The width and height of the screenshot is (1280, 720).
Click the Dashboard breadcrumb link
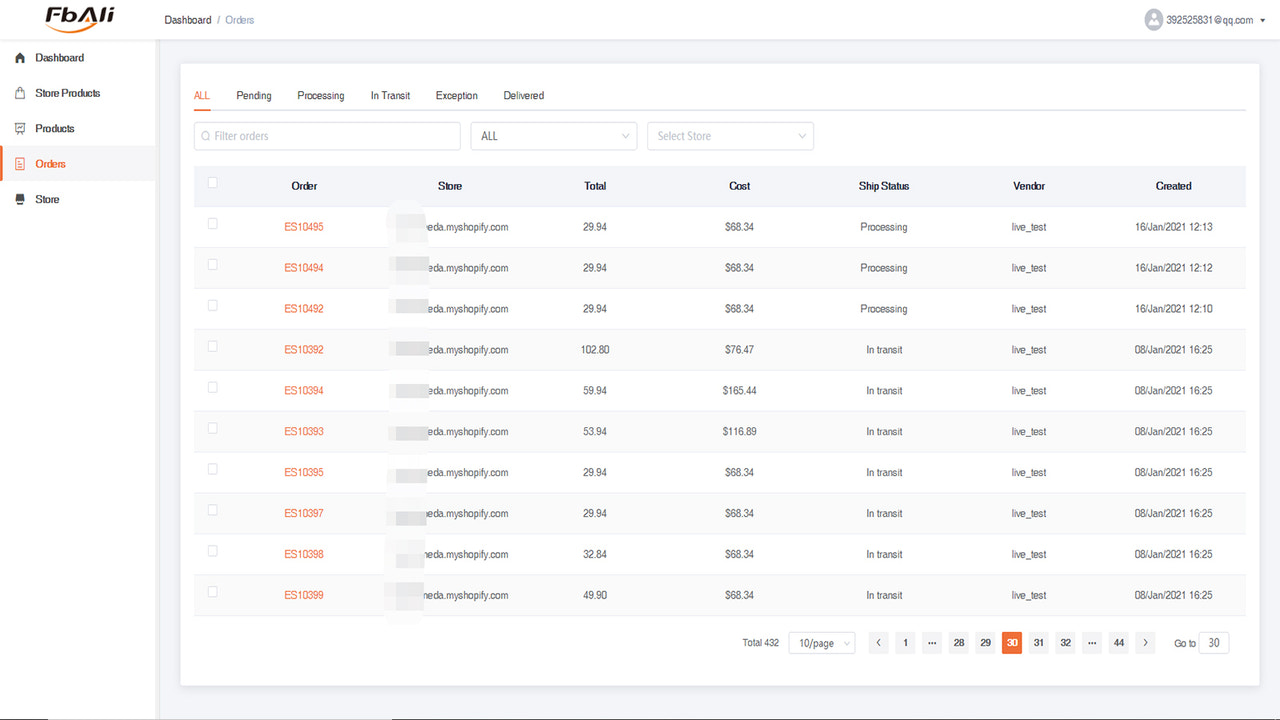pyautogui.click(x=187, y=19)
